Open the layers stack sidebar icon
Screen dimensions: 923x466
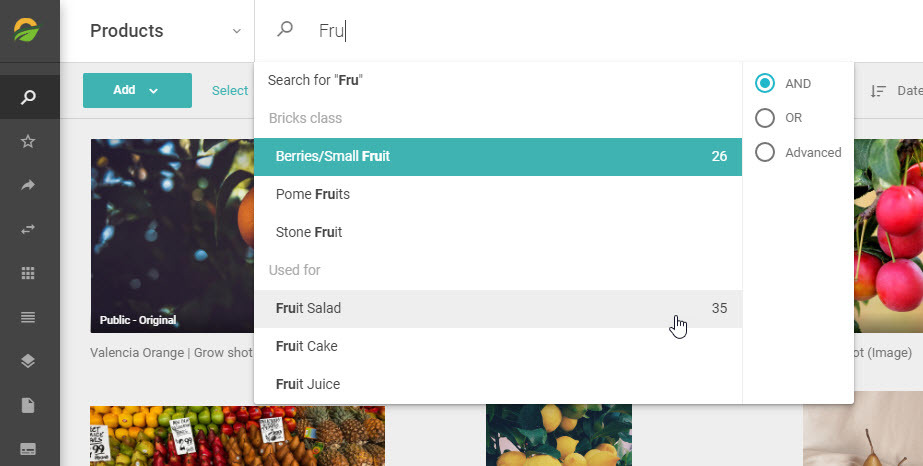point(28,361)
